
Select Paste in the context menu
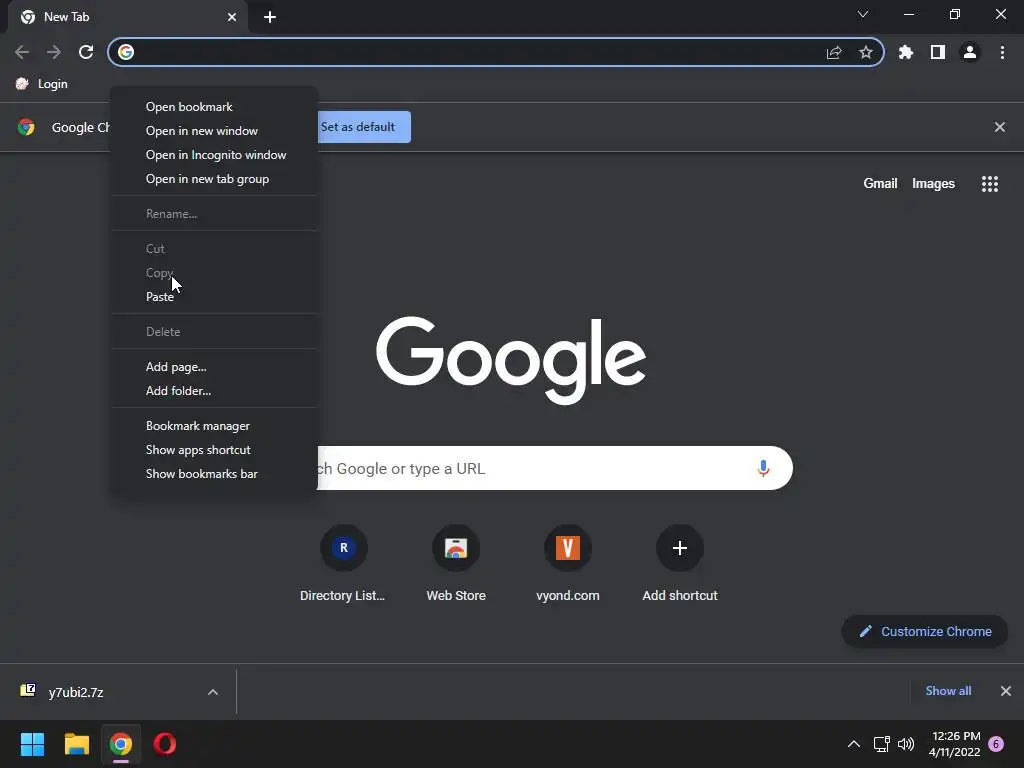[x=214, y=296]
